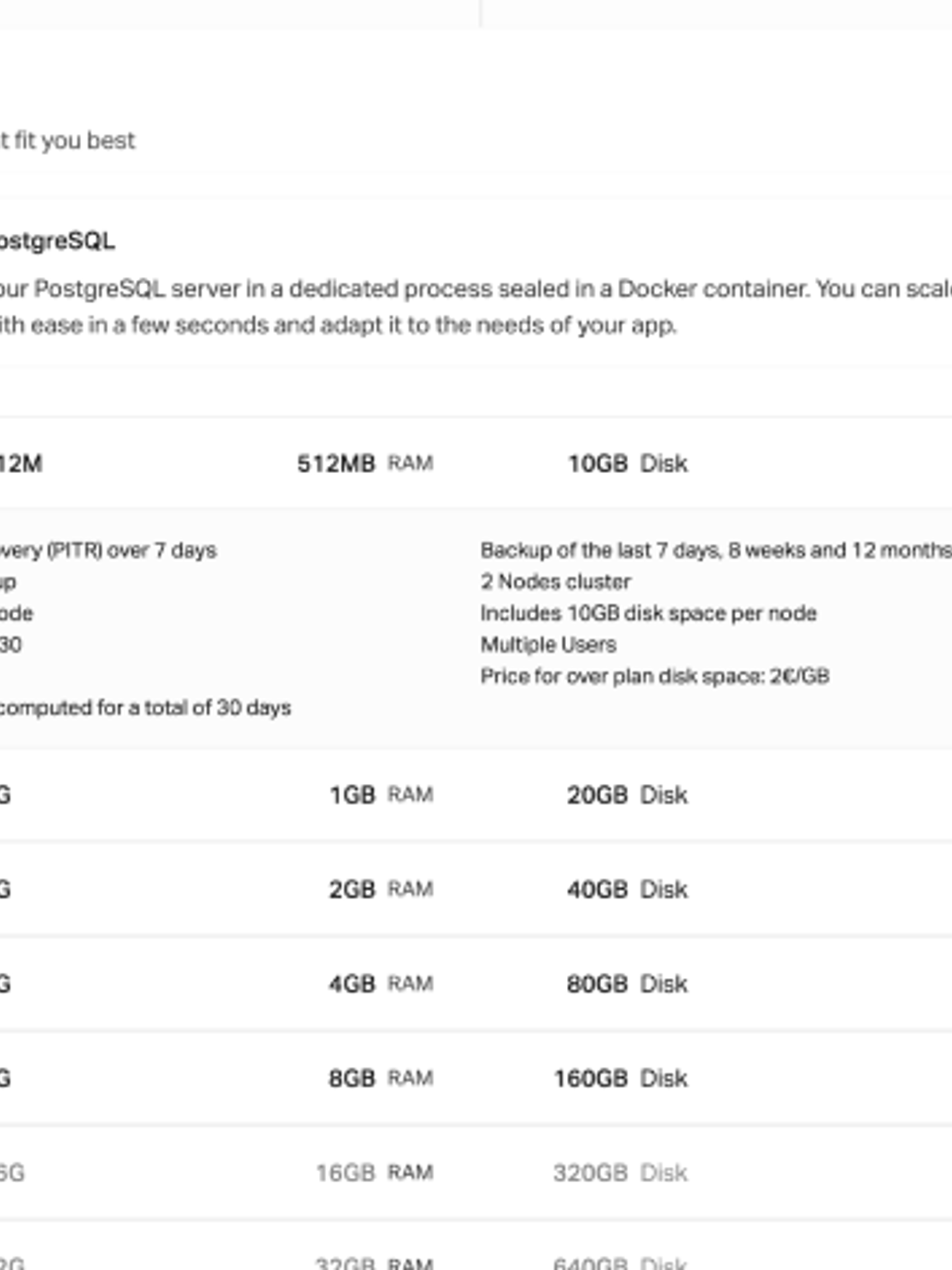
Task: Click the "2 Nodes cluster" feature line
Action: click(555, 581)
